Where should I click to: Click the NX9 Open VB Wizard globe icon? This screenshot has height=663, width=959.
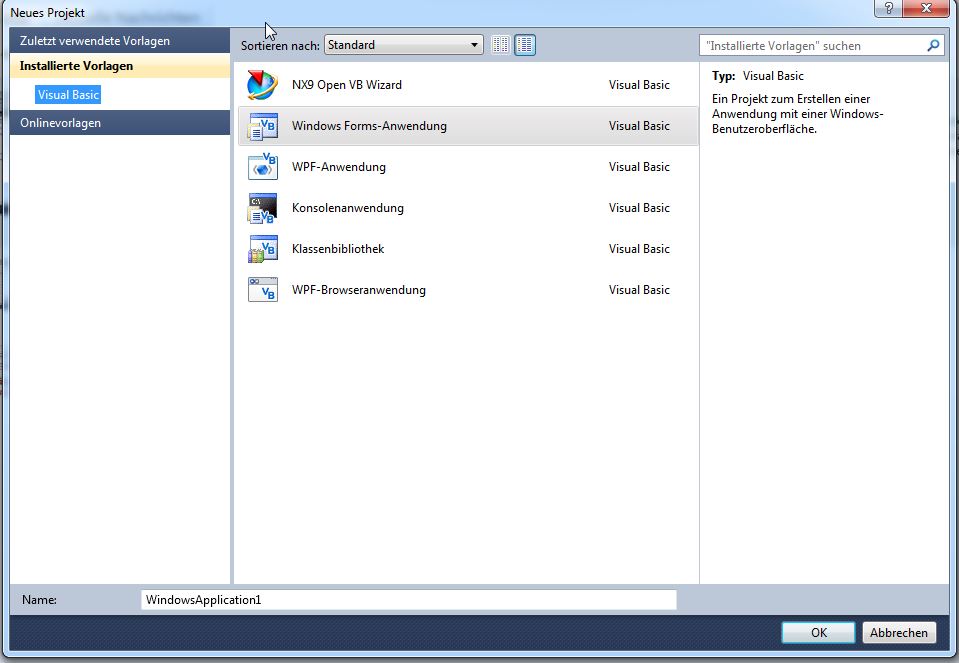point(262,85)
